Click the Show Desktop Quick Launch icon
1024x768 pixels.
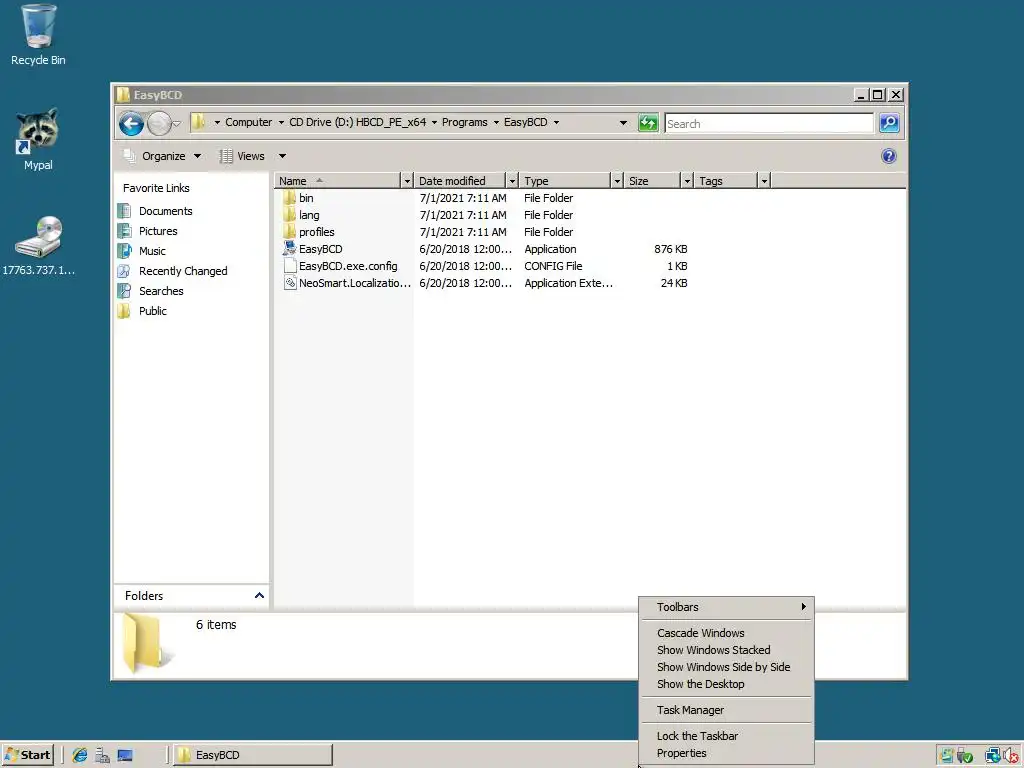coord(125,755)
